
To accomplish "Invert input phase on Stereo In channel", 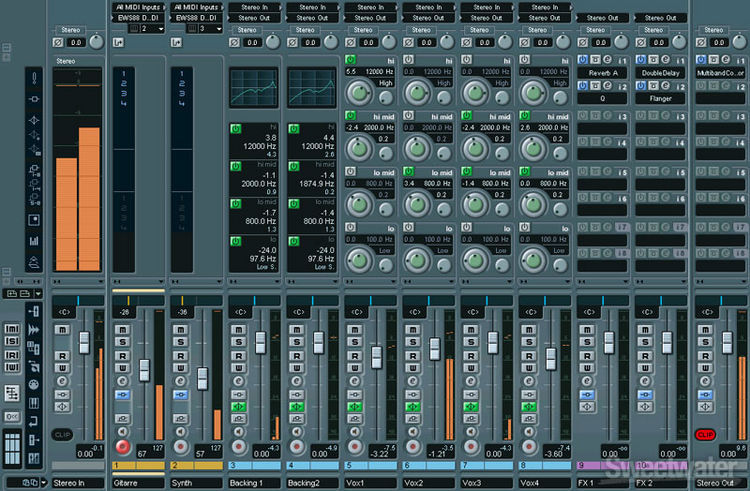I will 58,43.
